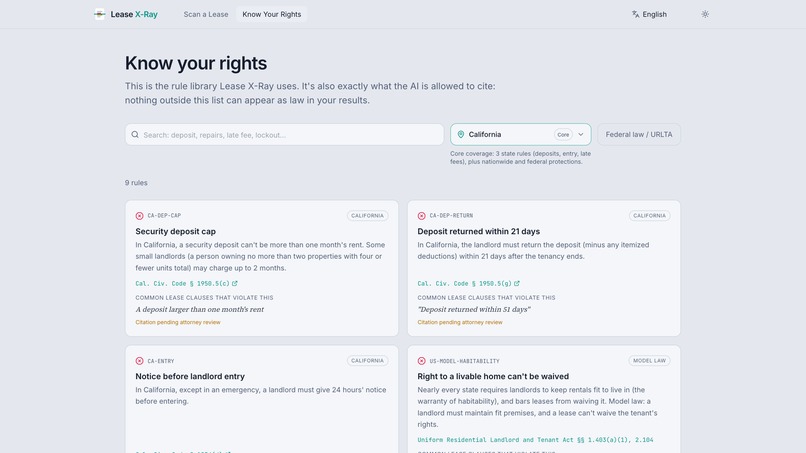The height and width of the screenshot is (453, 806).
Task: Click California tag on Deposit returned card
Action: 649,216
